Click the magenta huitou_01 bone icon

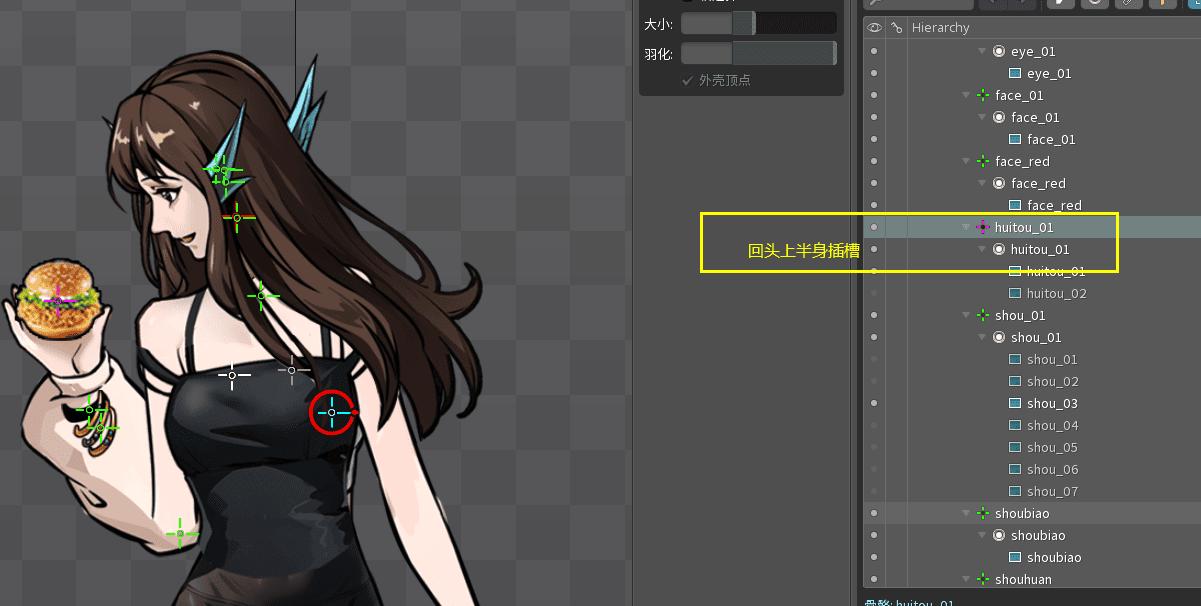(x=983, y=228)
